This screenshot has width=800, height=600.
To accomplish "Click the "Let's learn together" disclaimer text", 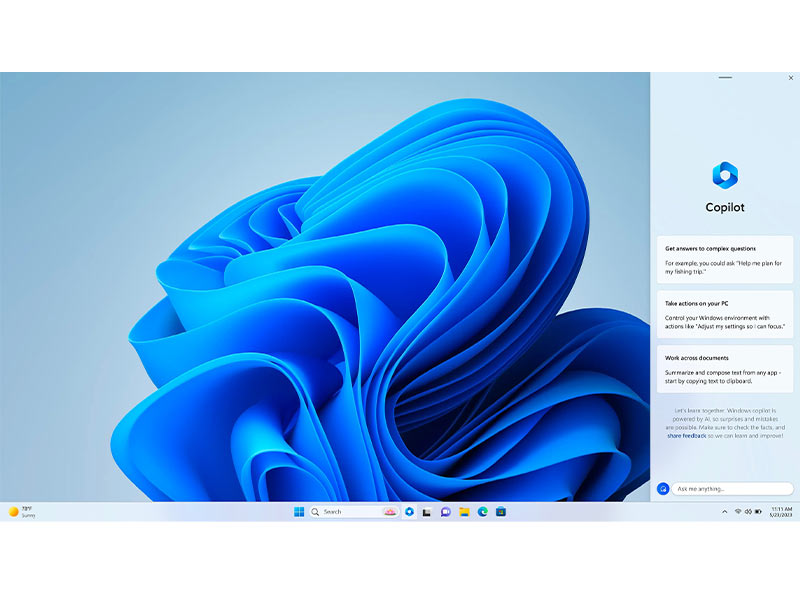I will point(725,423).
